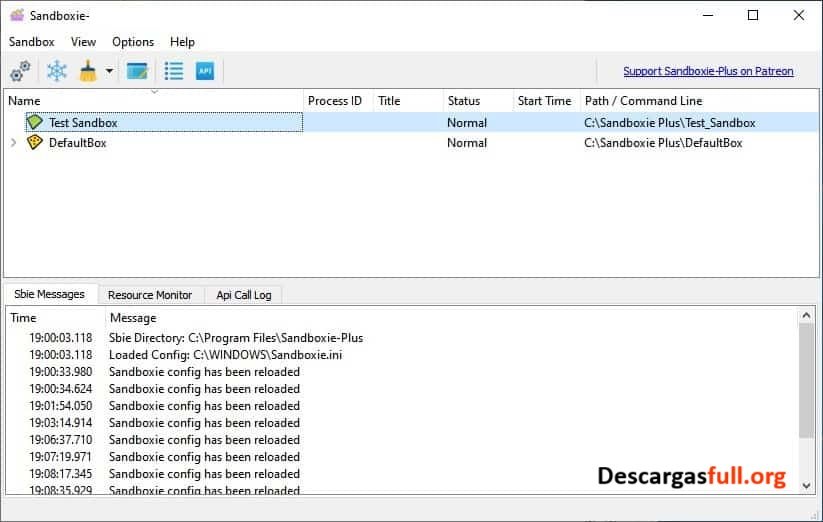The image size is (823, 522).
Task: Select the 19:00:34.624 config reloaded message
Action: pyautogui.click(x=402, y=389)
